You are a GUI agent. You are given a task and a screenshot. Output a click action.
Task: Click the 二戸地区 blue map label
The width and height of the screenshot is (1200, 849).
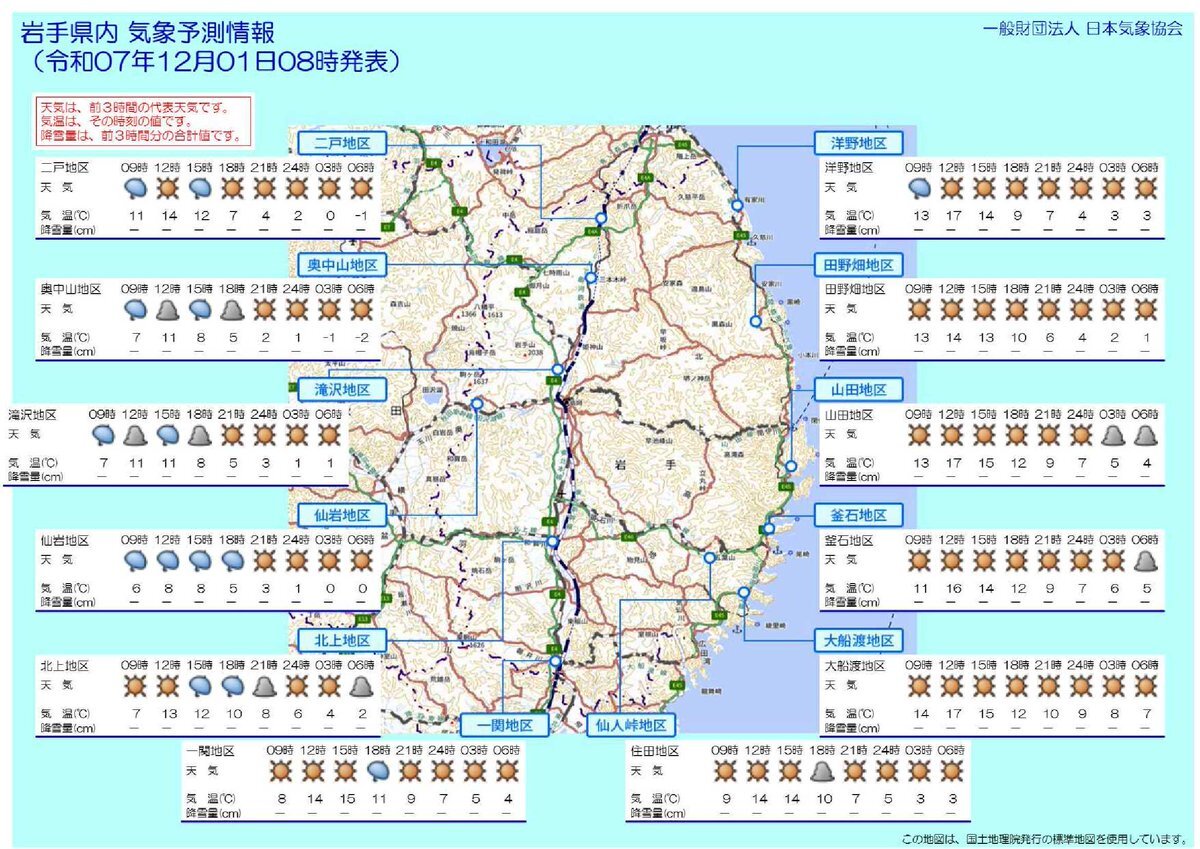(341, 141)
